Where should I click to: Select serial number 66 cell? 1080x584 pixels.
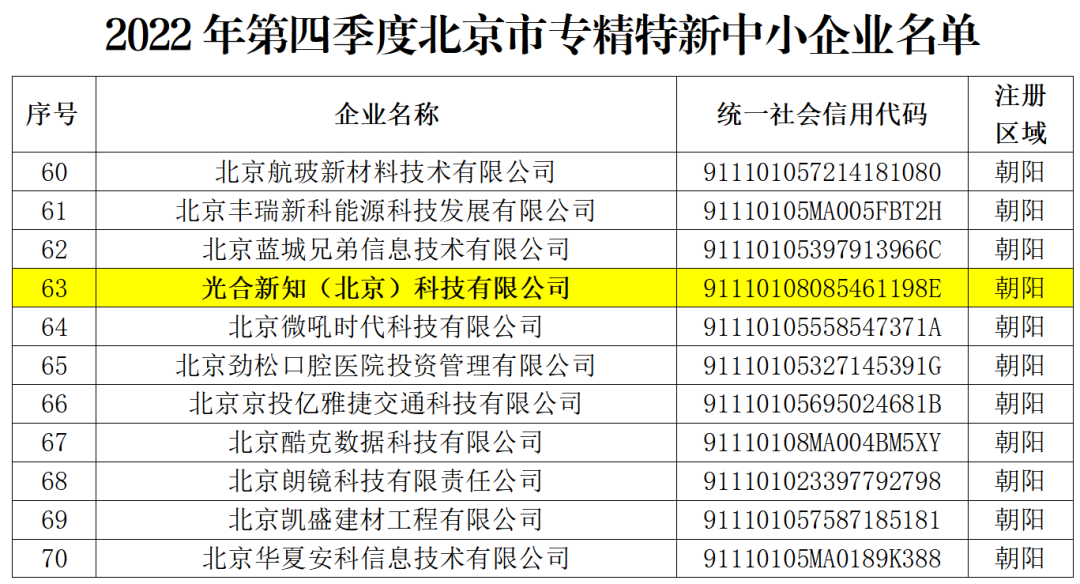54,404
